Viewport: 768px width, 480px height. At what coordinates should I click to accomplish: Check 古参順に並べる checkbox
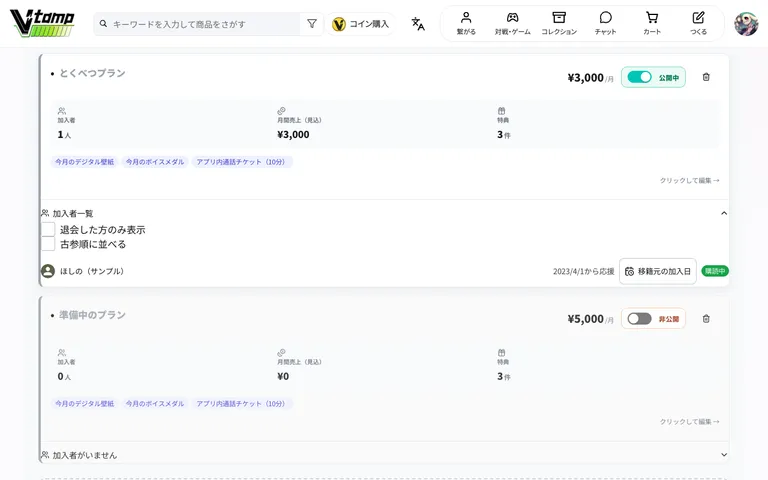(x=48, y=244)
